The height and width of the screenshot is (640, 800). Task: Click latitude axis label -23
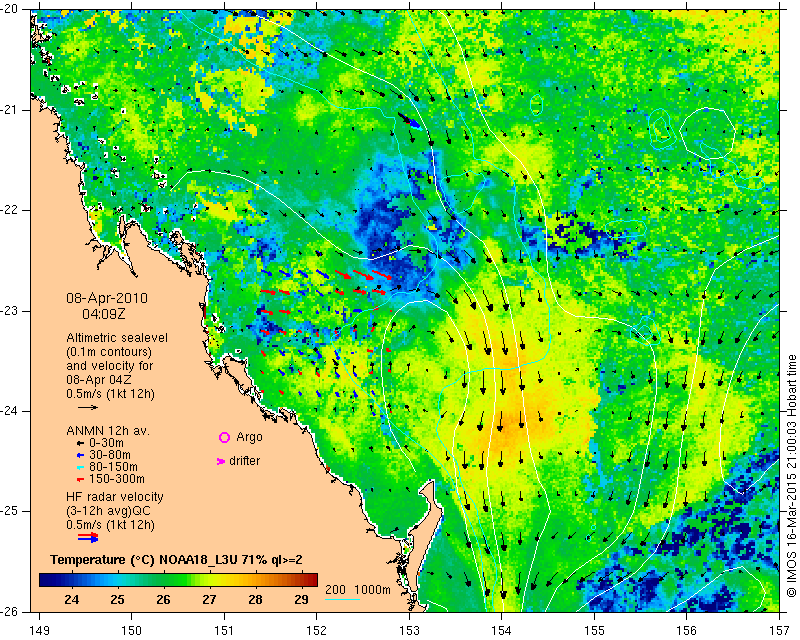(9, 311)
